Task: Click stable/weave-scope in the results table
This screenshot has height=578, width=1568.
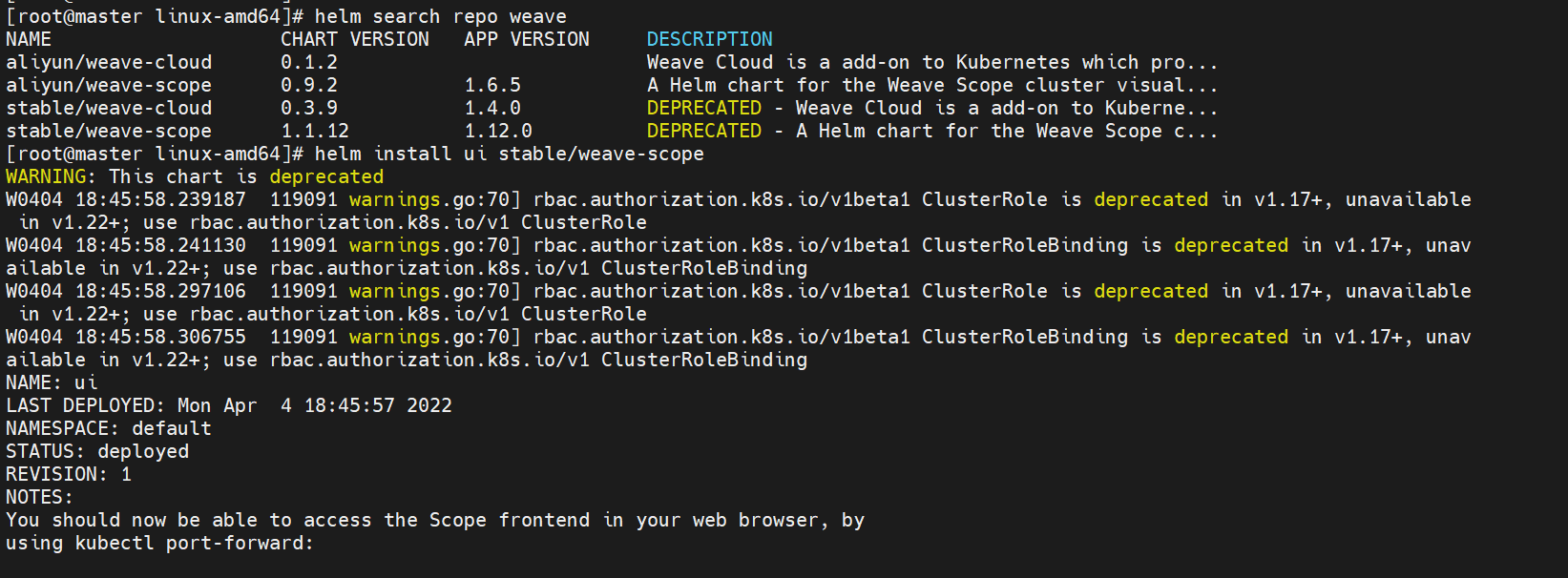Action: click(109, 131)
